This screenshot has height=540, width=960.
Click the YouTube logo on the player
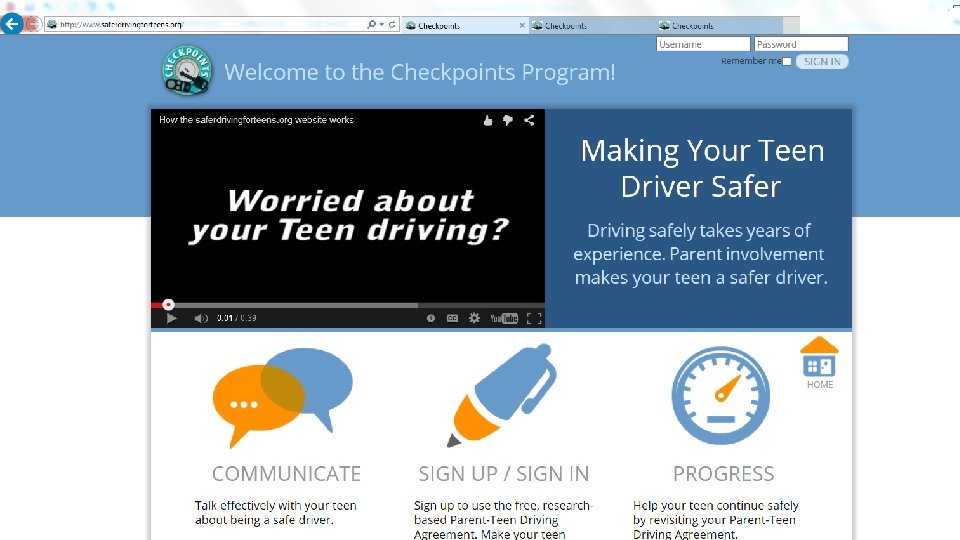point(504,318)
